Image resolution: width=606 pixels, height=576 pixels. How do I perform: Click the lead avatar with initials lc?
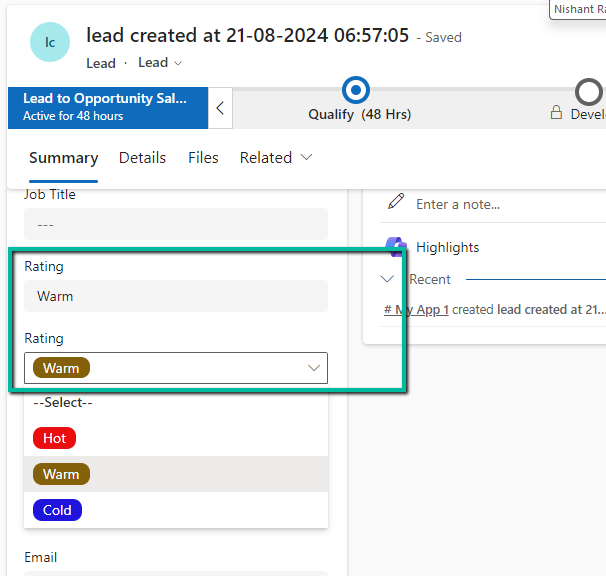pos(50,42)
